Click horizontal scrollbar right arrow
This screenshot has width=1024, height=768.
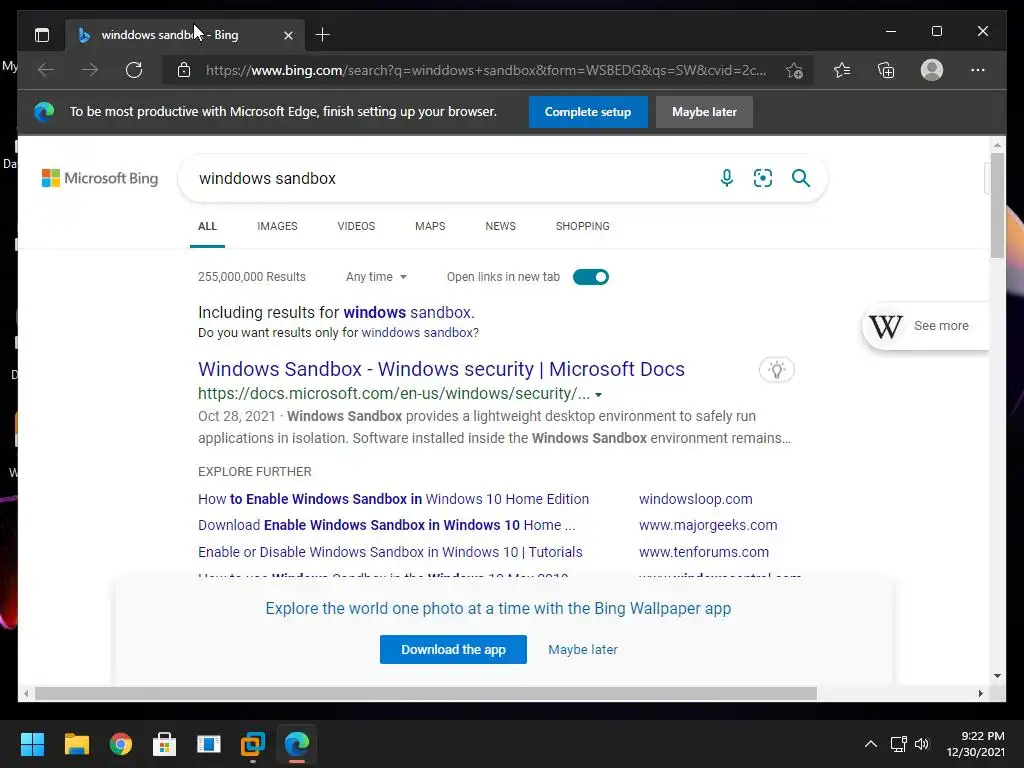coord(980,694)
